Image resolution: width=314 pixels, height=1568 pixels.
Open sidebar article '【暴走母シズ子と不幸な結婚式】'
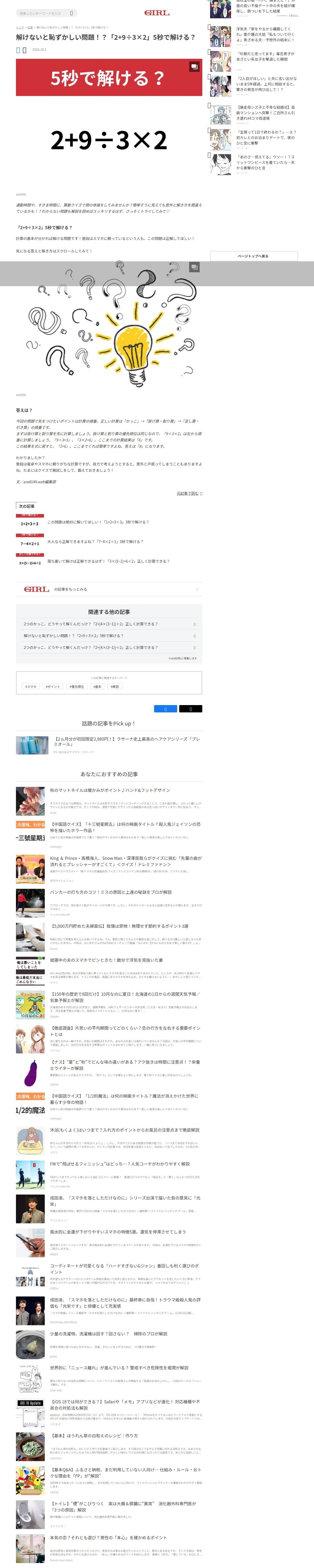[x=266, y=113]
